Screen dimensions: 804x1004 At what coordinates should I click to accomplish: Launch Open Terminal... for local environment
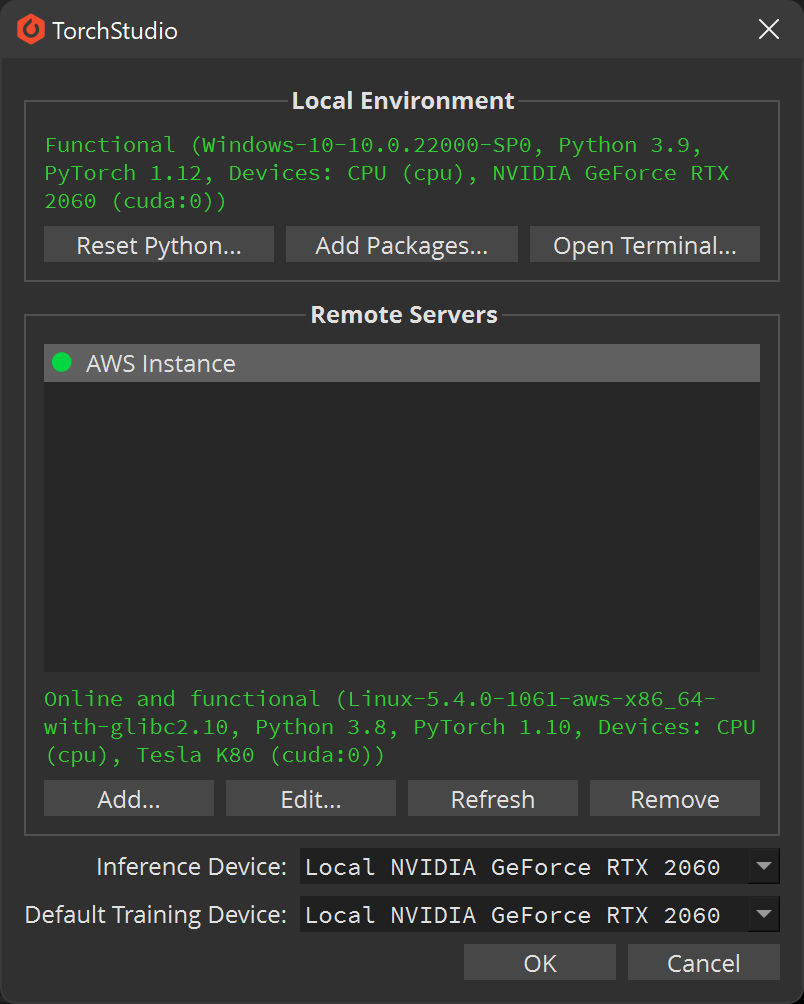click(645, 244)
